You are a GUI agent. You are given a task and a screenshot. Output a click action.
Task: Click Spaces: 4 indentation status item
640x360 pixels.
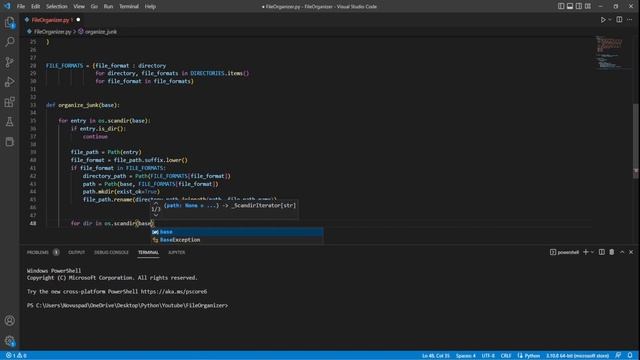click(x=465, y=356)
